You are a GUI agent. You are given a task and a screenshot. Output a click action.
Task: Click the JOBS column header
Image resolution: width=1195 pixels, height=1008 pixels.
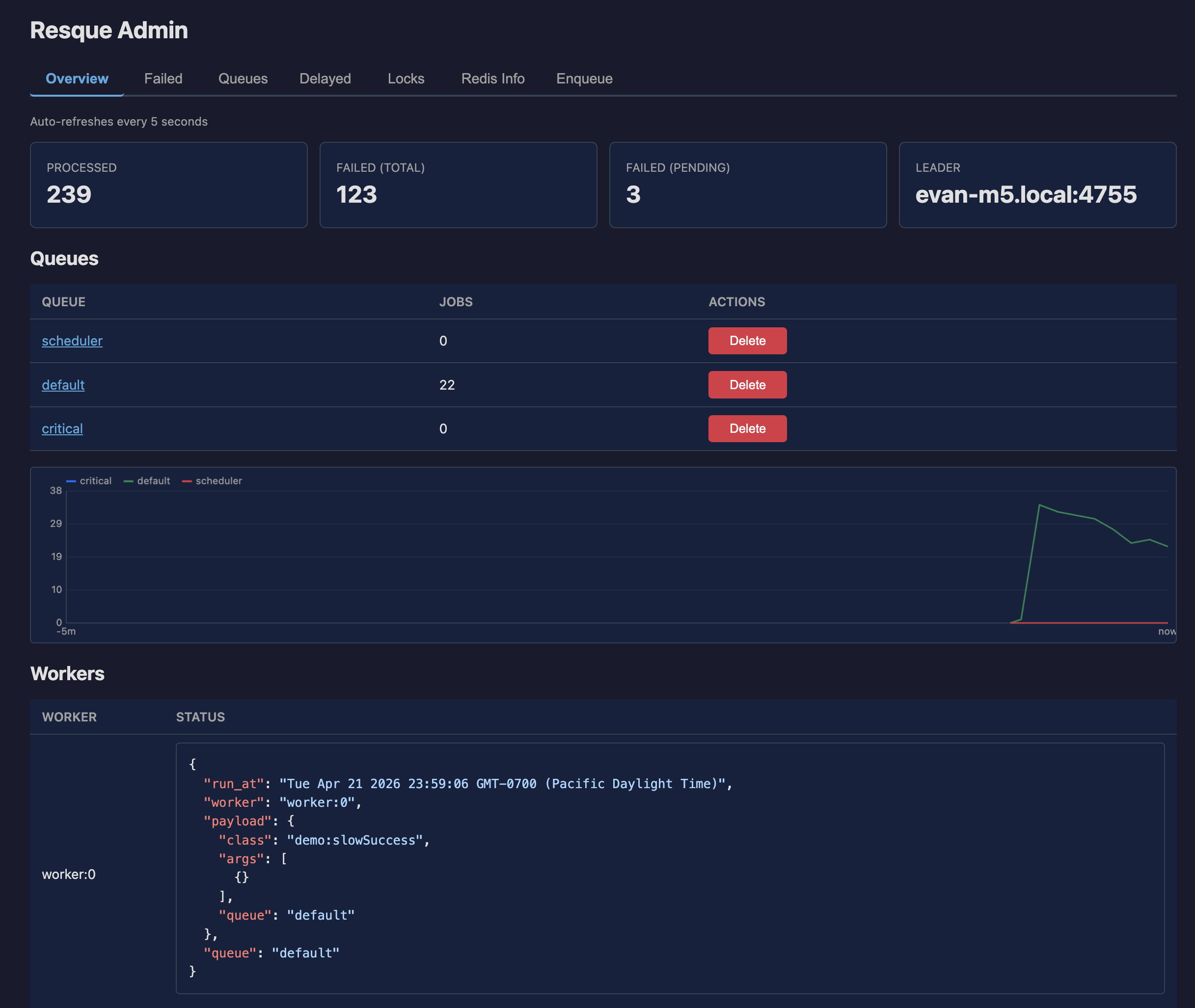(x=456, y=302)
